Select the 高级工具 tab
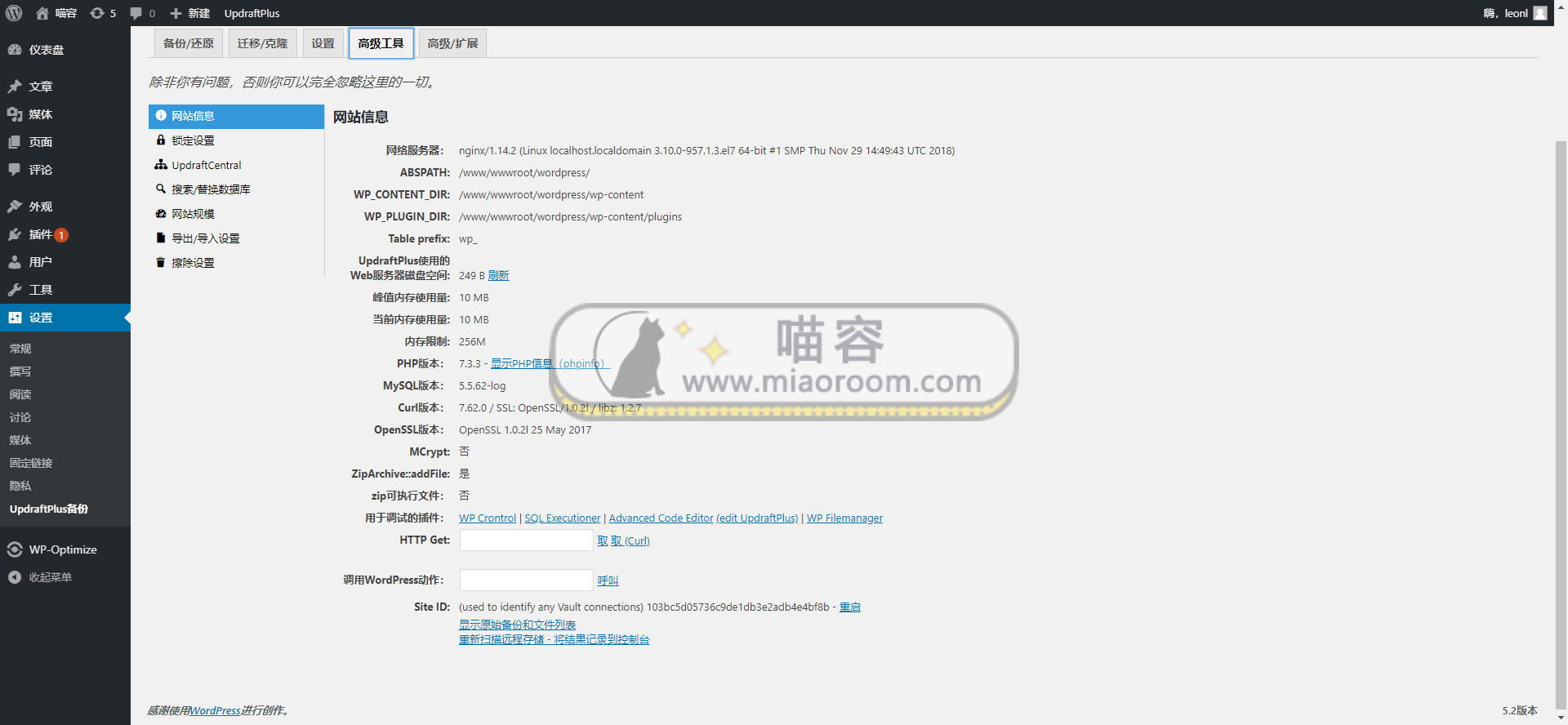Image resolution: width=1568 pixels, height=725 pixels. point(381,43)
